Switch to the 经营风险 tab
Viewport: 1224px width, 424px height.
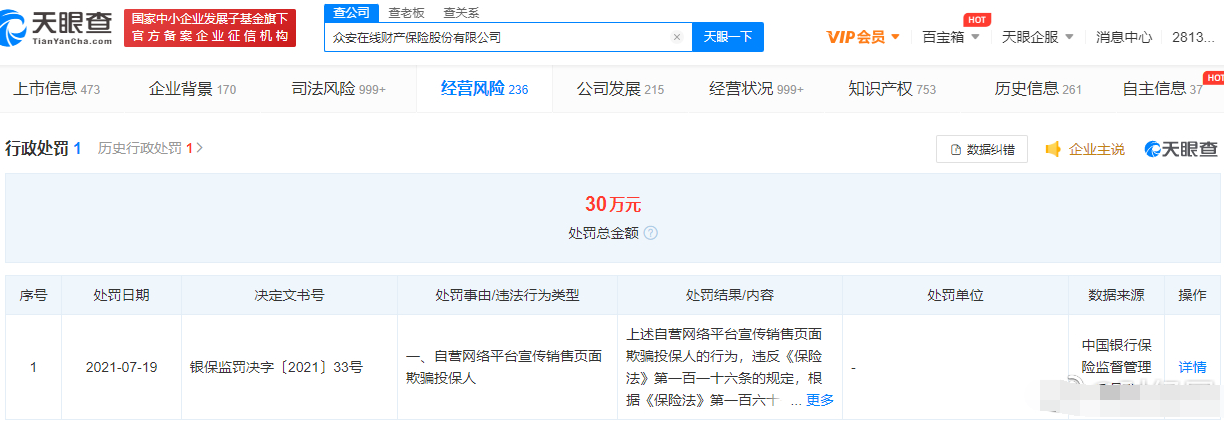484,89
